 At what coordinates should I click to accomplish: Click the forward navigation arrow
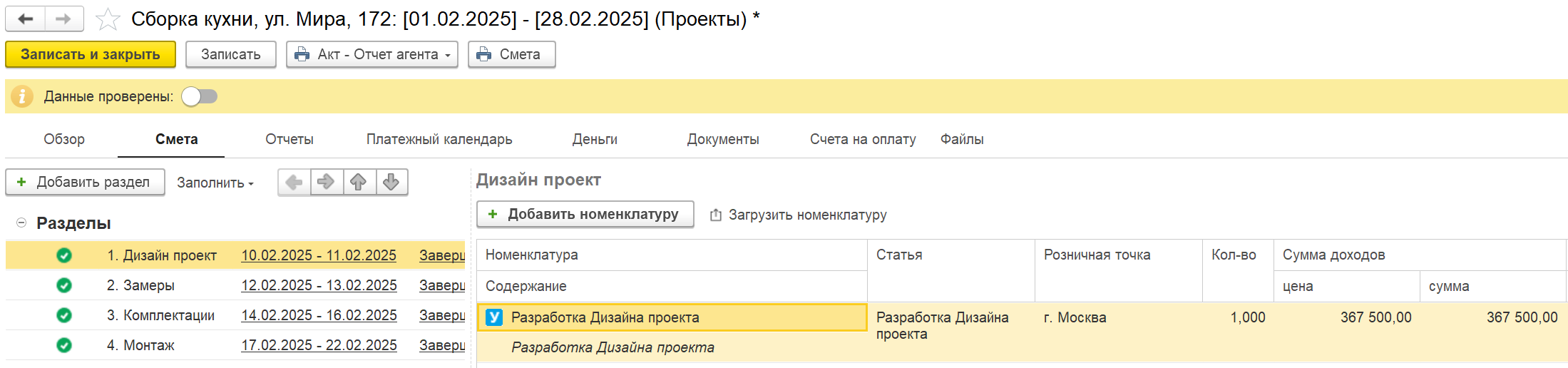point(64,19)
